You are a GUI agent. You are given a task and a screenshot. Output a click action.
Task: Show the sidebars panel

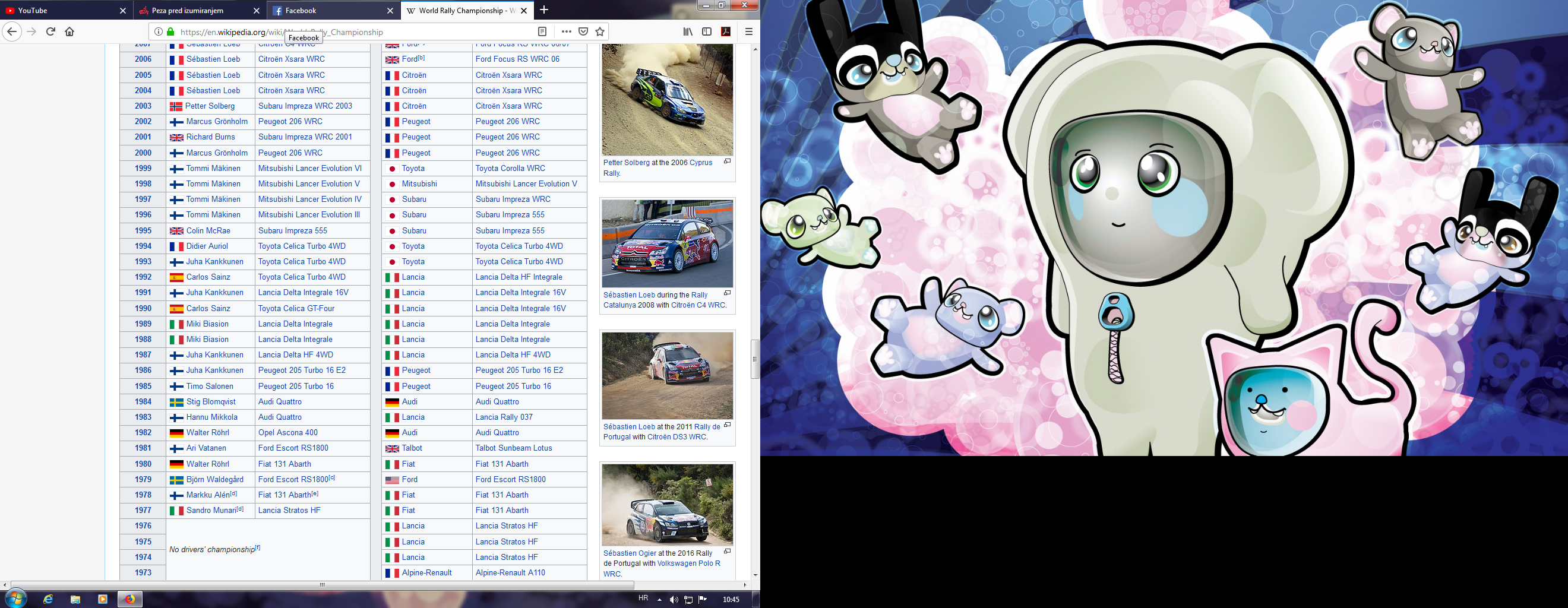coord(707,31)
